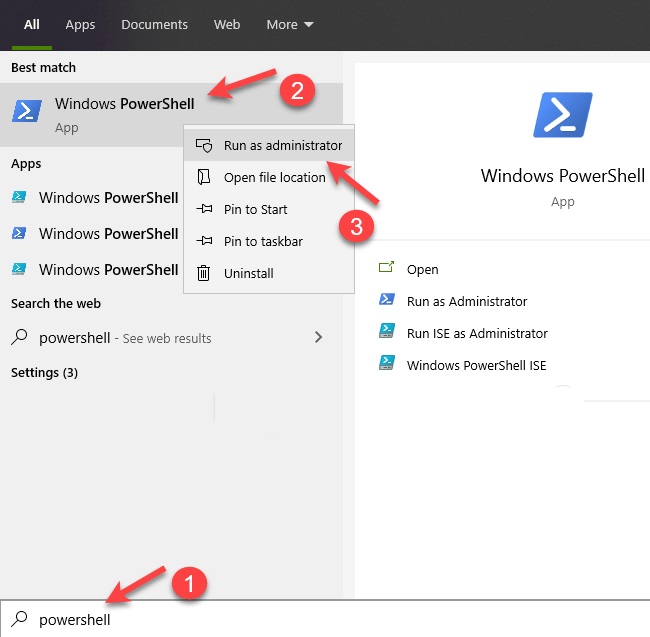
Task: Click the large PowerShell icon in details pane
Action: click(x=563, y=114)
